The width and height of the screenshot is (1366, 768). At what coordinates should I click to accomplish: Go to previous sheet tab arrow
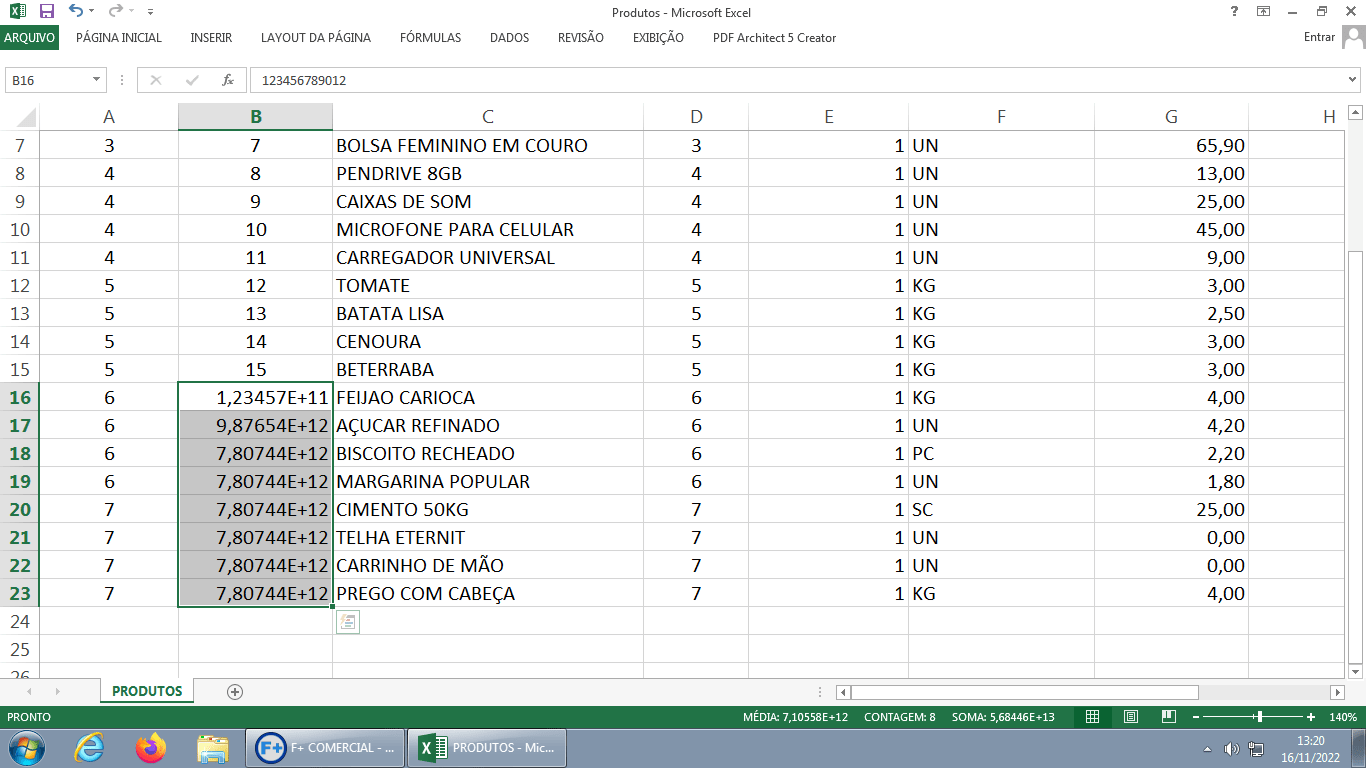[29, 691]
